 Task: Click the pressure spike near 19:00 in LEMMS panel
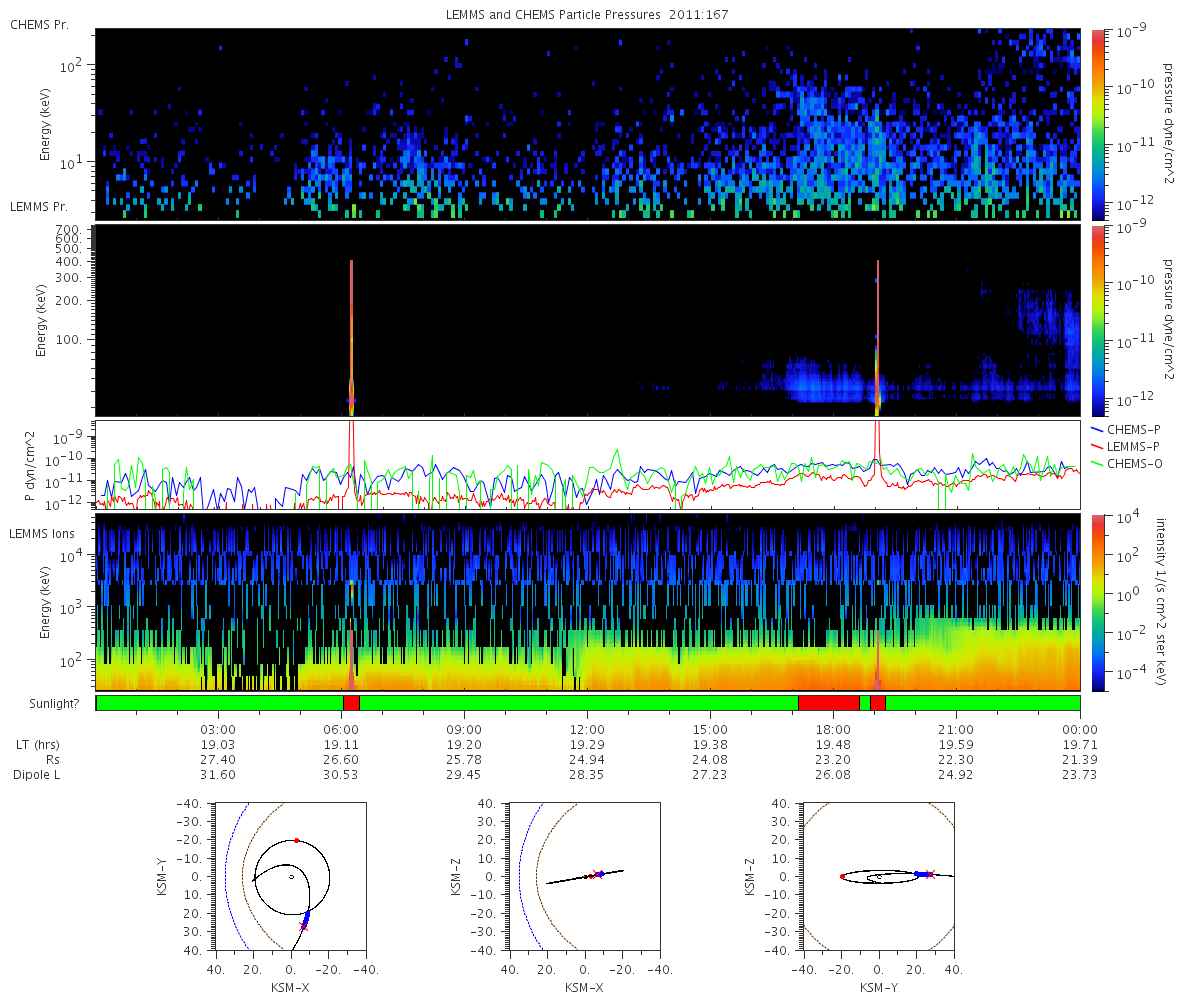pyautogui.click(x=877, y=337)
